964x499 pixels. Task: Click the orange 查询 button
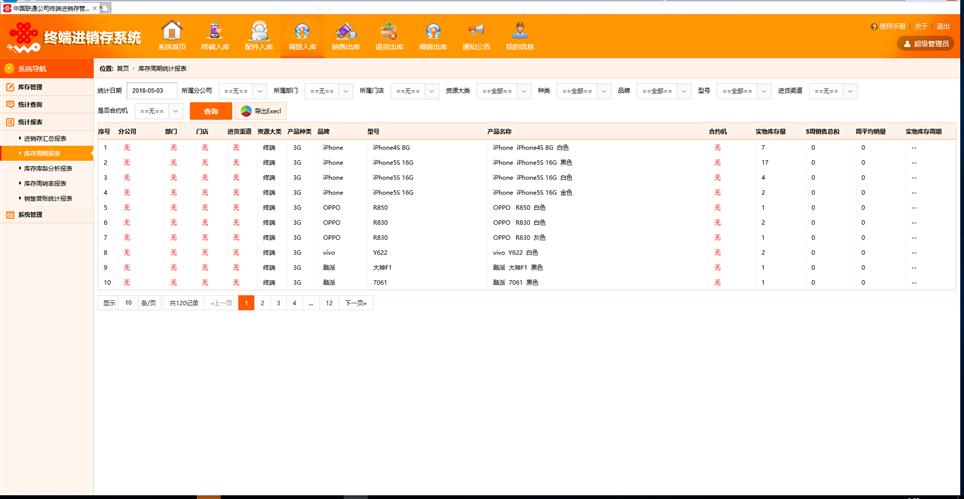click(211, 111)
